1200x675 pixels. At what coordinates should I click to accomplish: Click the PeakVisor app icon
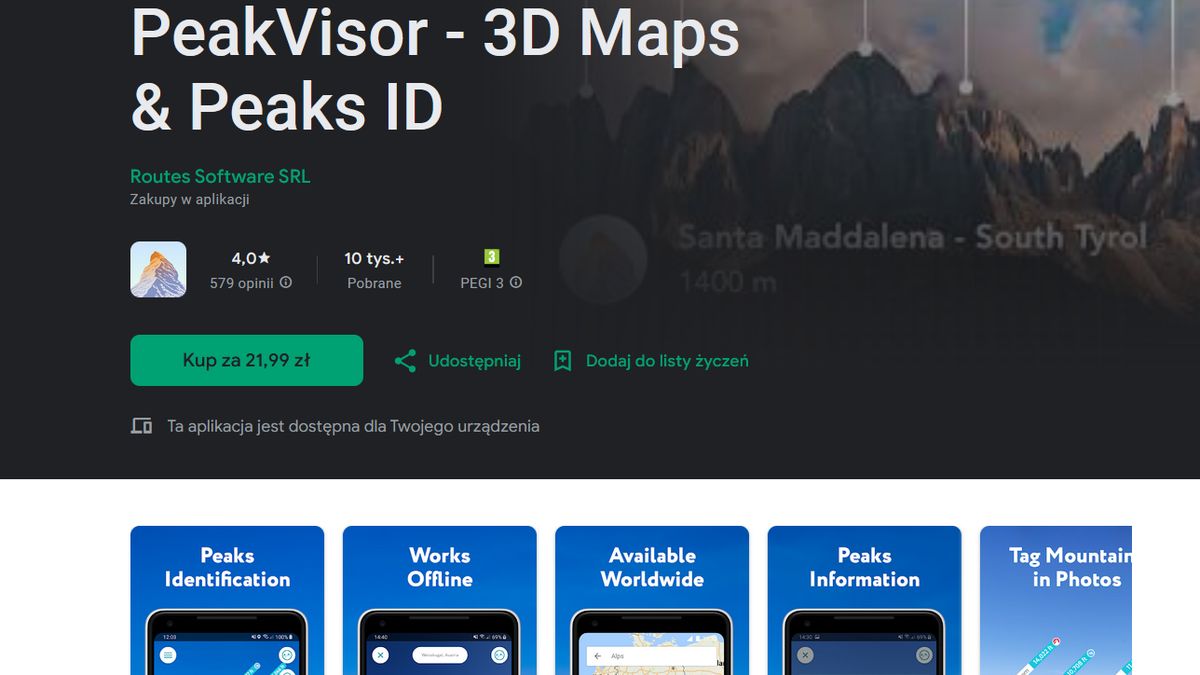pyautogui.click(x=158, y=270)
